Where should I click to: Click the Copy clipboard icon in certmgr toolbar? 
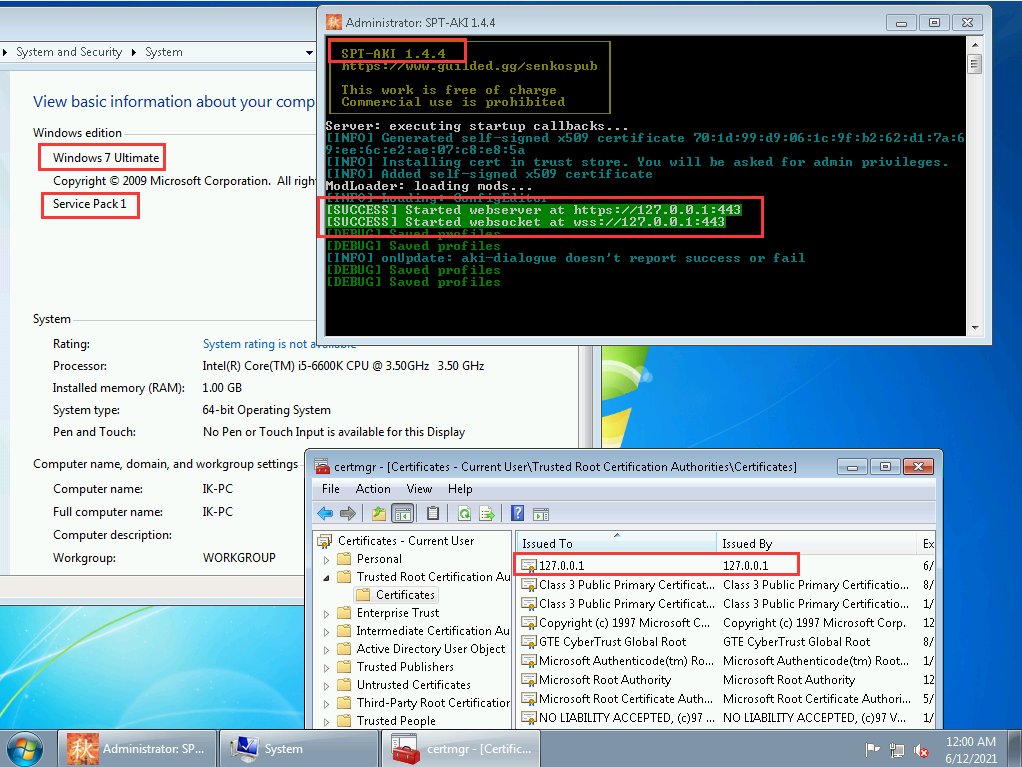[433, 514]
